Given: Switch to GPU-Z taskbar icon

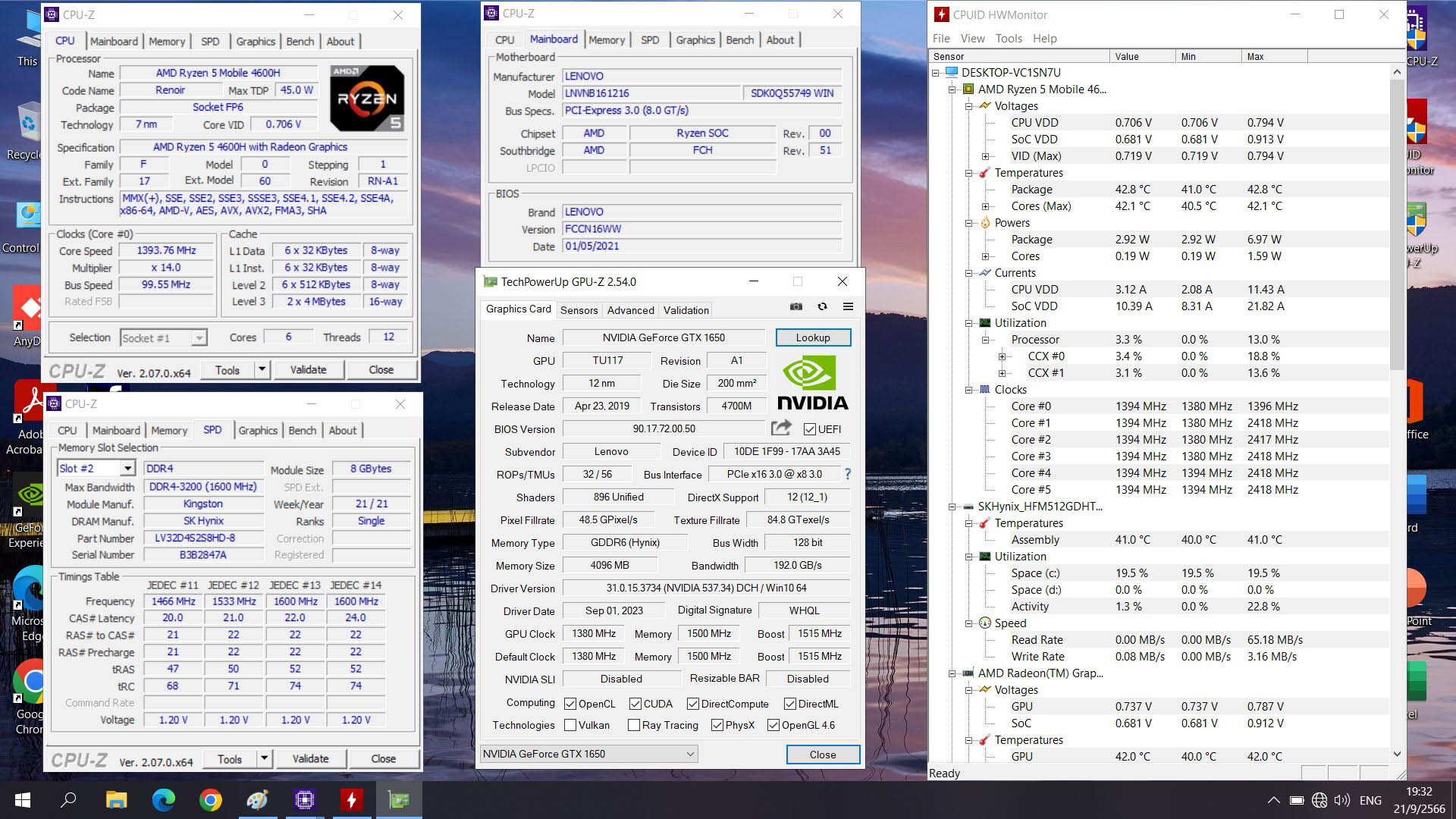Looking at the screenshot, I should tap(399, 800).
